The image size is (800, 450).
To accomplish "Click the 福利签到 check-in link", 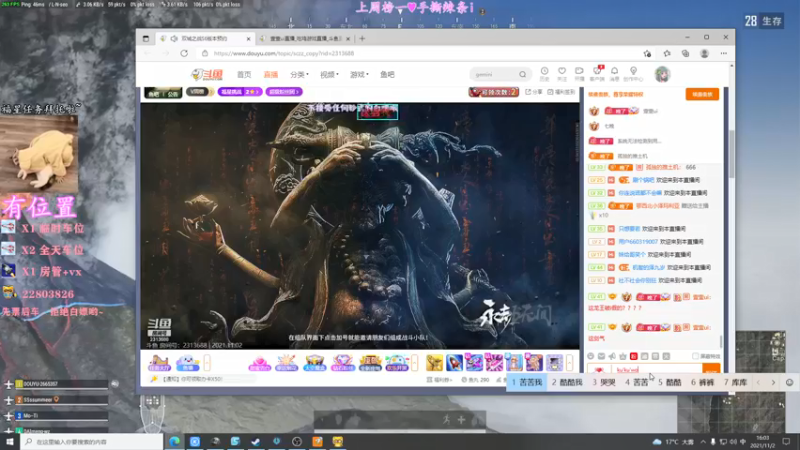I will pos(561,92).
